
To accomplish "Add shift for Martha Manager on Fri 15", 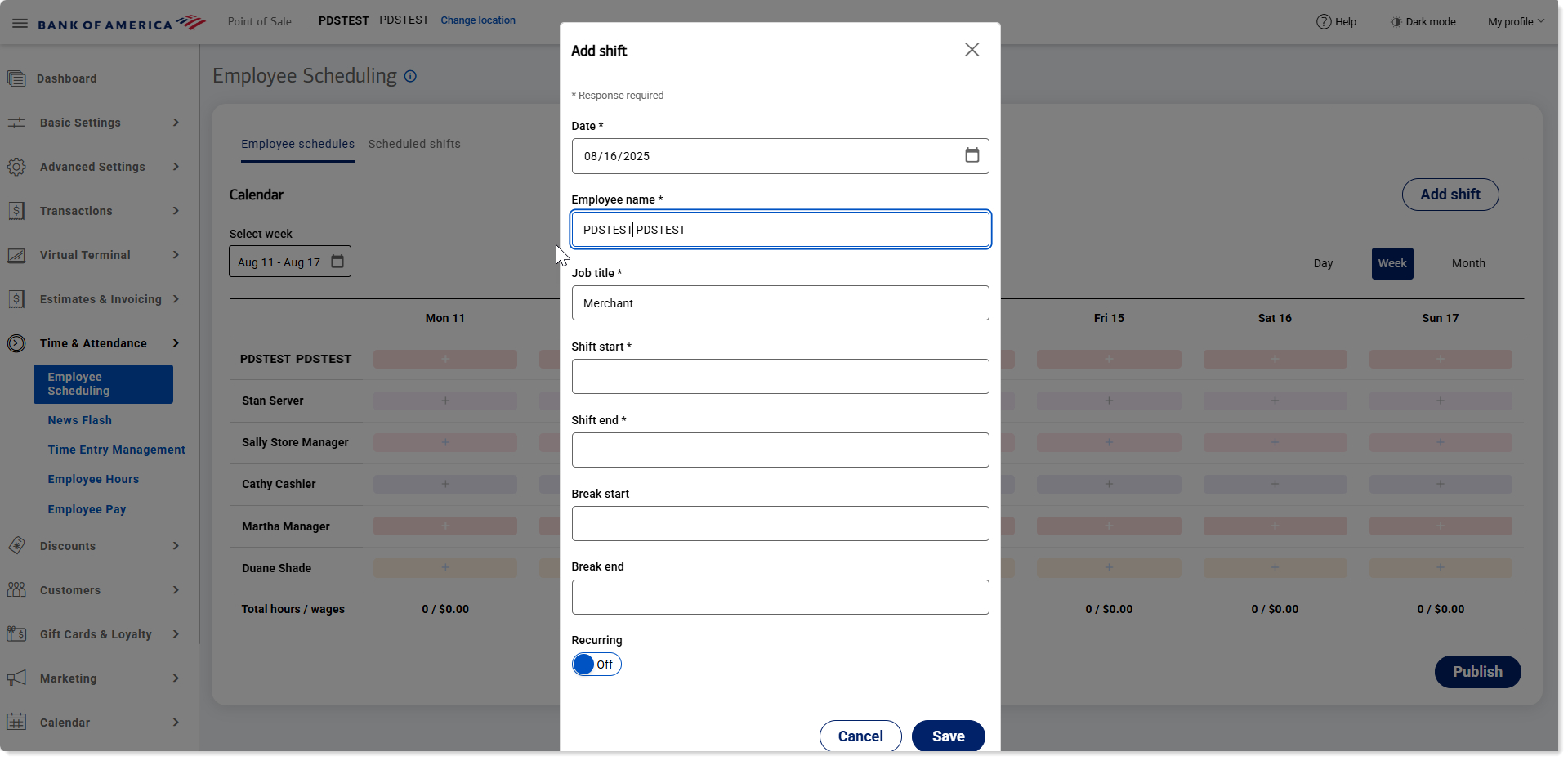I will tap(1109, 526).
